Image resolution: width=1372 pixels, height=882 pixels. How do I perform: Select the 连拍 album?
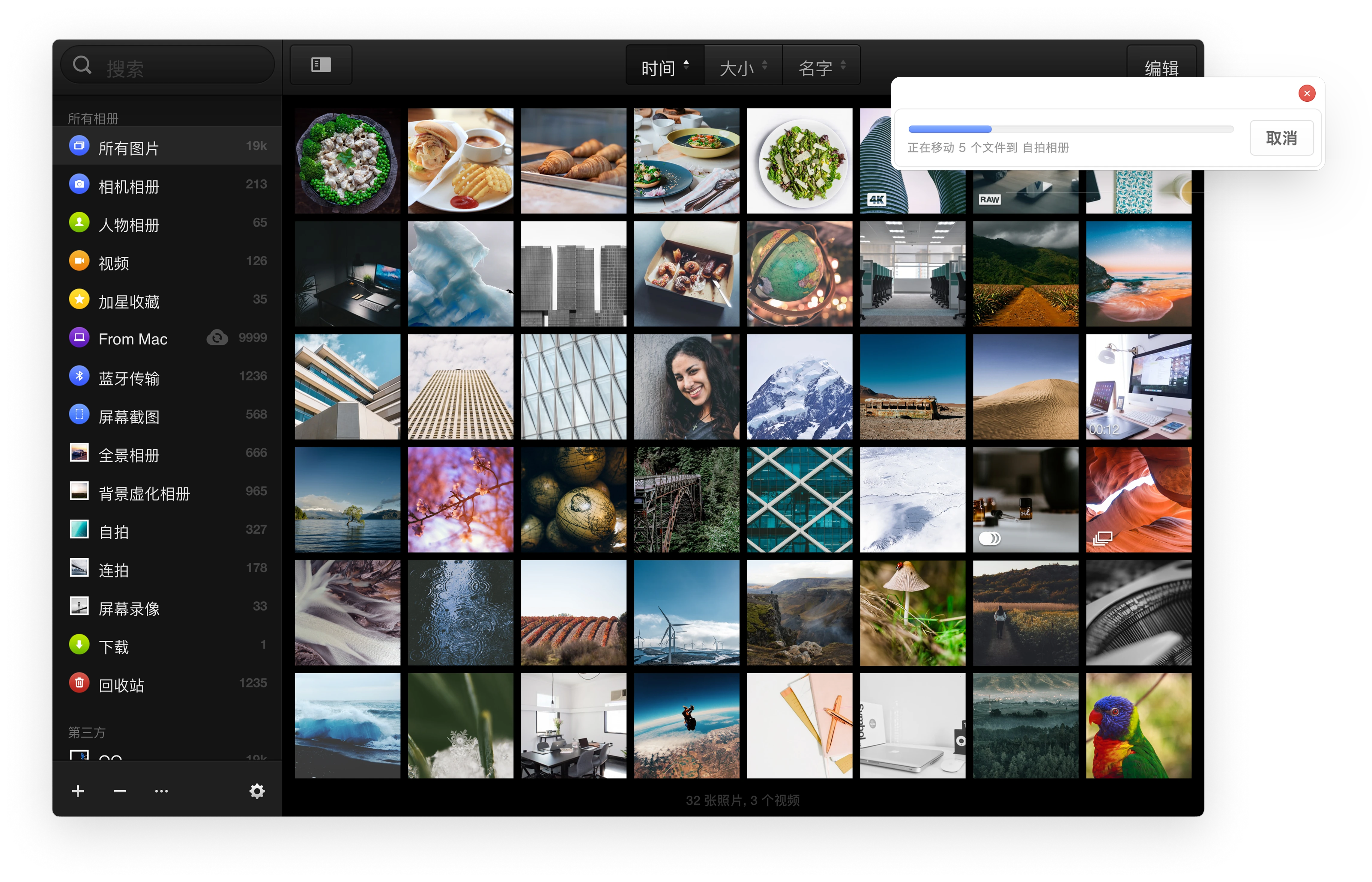coord(167,569)
